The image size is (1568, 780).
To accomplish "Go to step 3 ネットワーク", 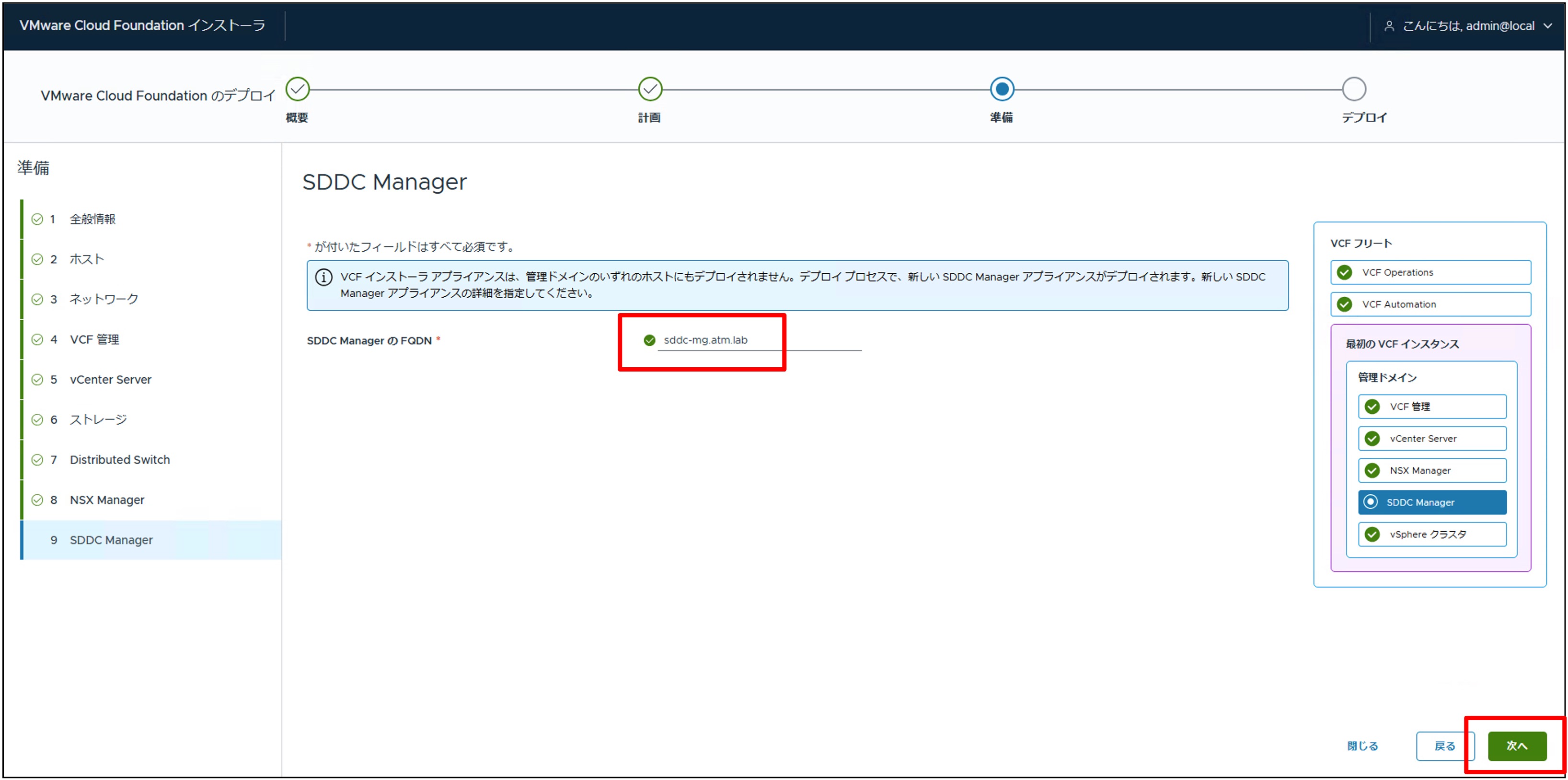I will tap(151, 300).
